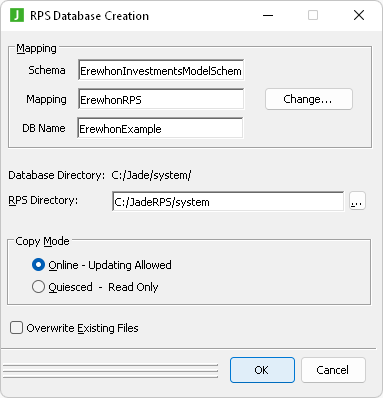
Task: Click the Database Directory path C:/Jade/system/
Action: pyautogui.click(x=151, y=175)
